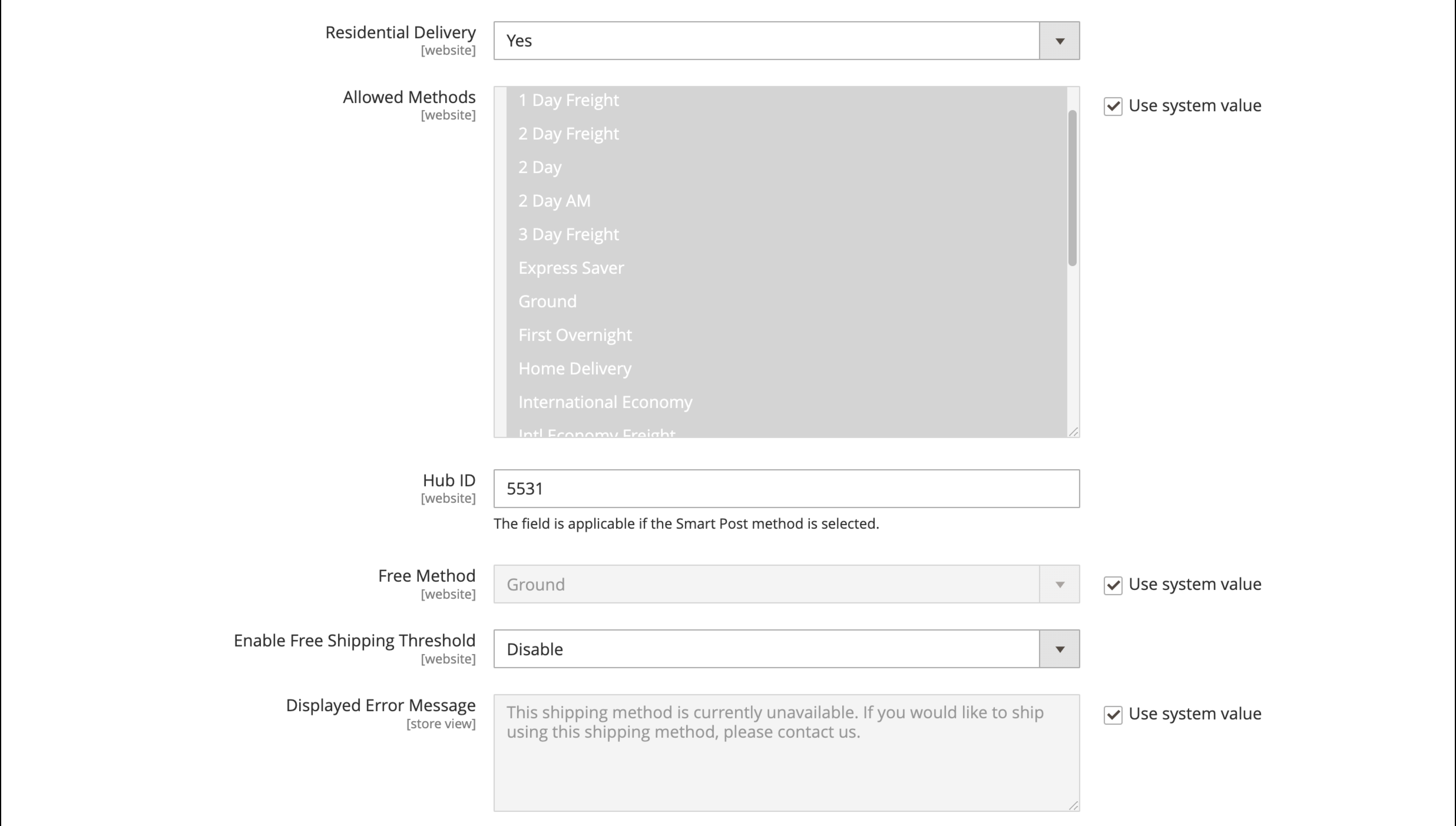This screenshot has height=826, width=1456.
Task: Select 1 Day Freight in Allowed Methods
Action: pos(568,100)
